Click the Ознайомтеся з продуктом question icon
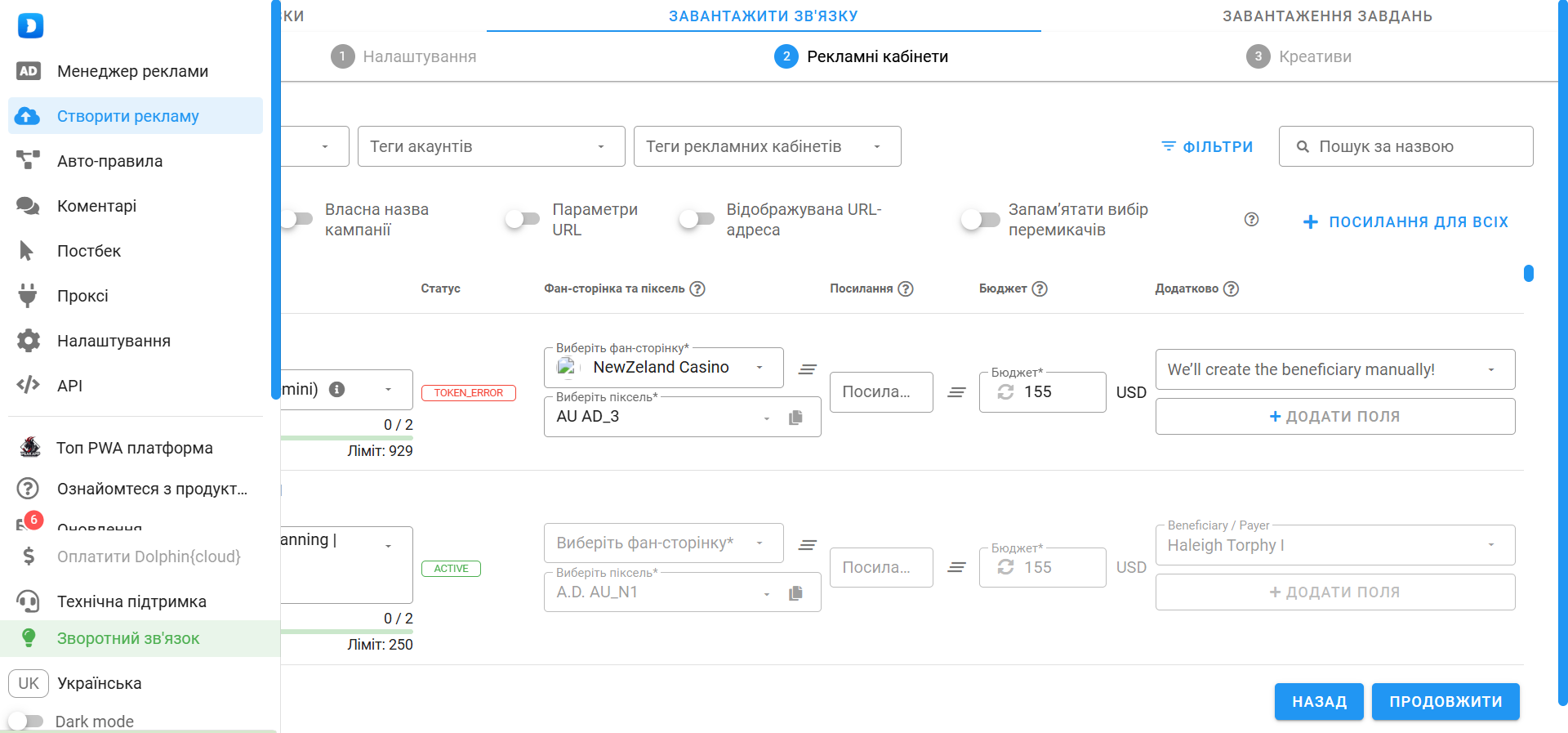The image size is (1568, 733). tap(29, 489)
